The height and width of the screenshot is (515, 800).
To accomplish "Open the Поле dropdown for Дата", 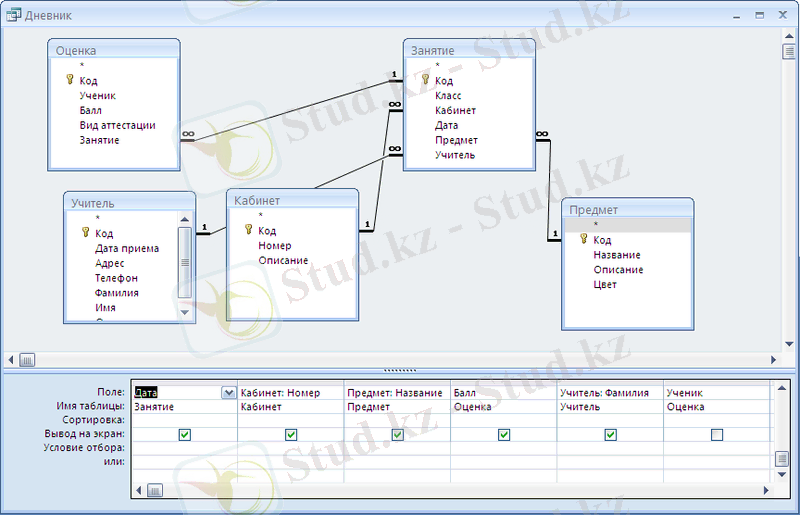I will (x=229, y=393).
